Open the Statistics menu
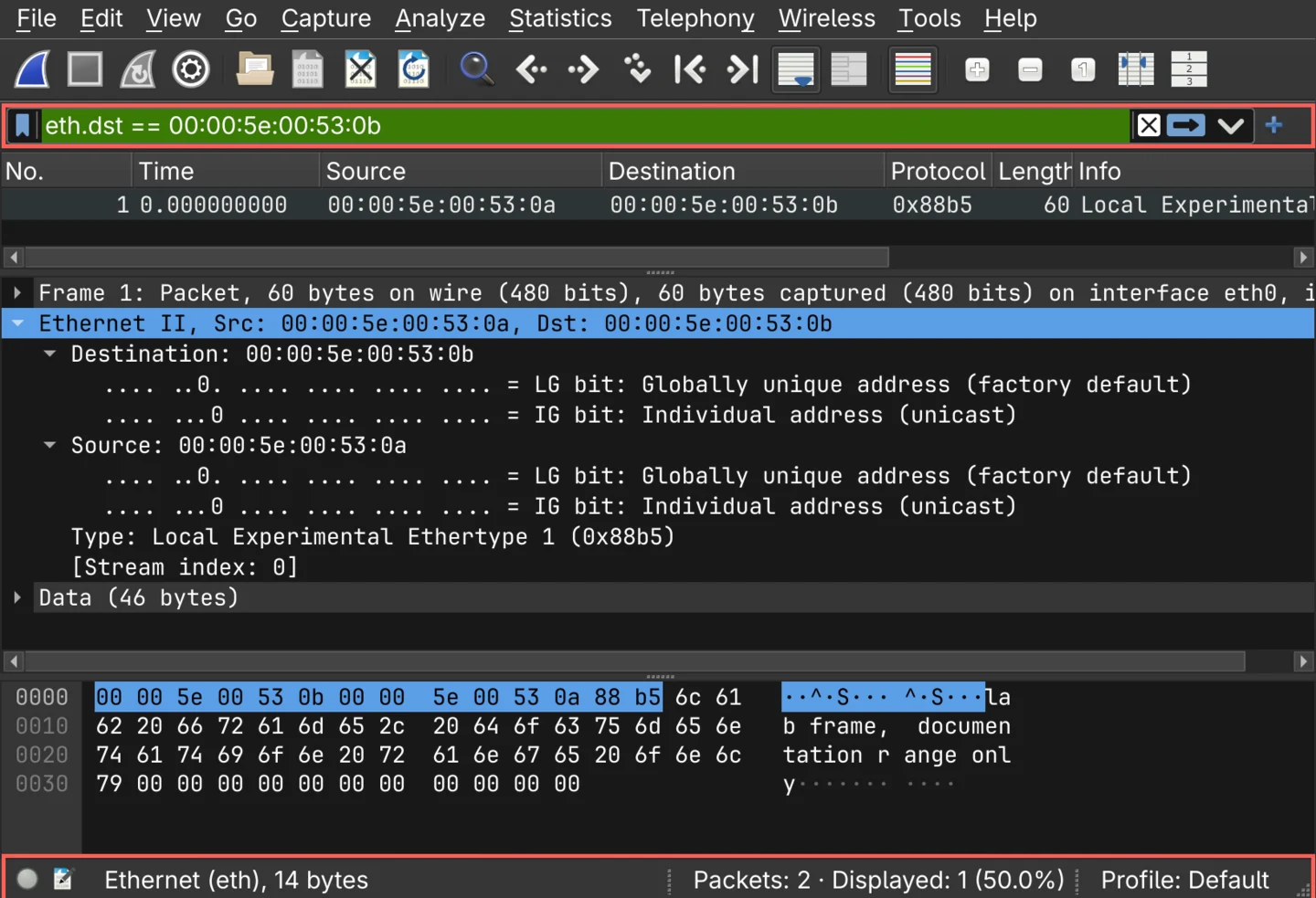This screenshot has height=898, width=1316. tap(560, 18)
